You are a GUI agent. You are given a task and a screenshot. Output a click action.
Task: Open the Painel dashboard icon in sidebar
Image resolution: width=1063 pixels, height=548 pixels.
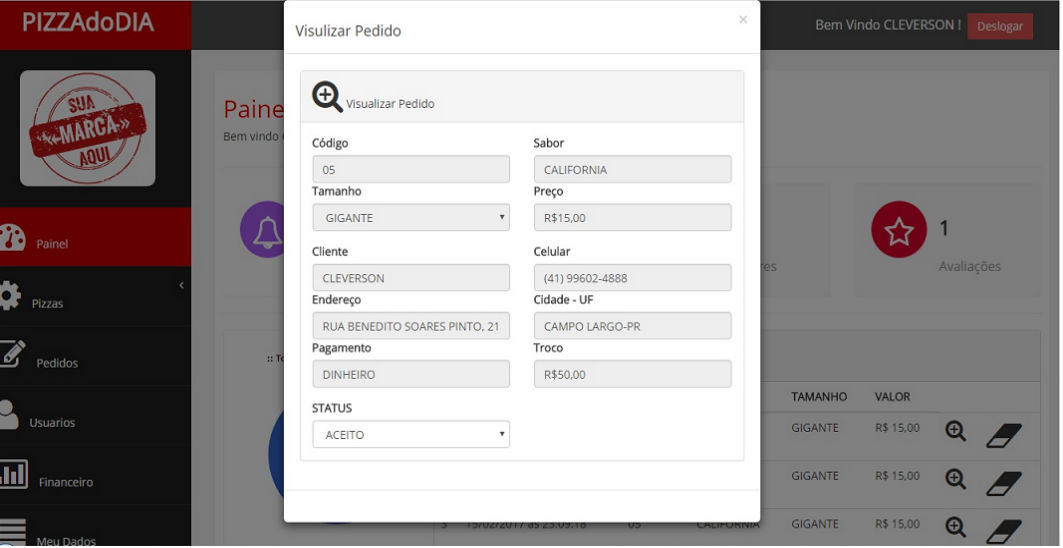click(12, 237)
